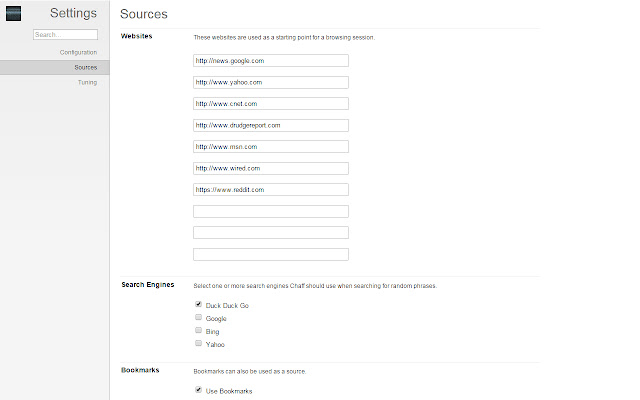
Task: Open the Configuration settings page
Action: pos(78,51)
